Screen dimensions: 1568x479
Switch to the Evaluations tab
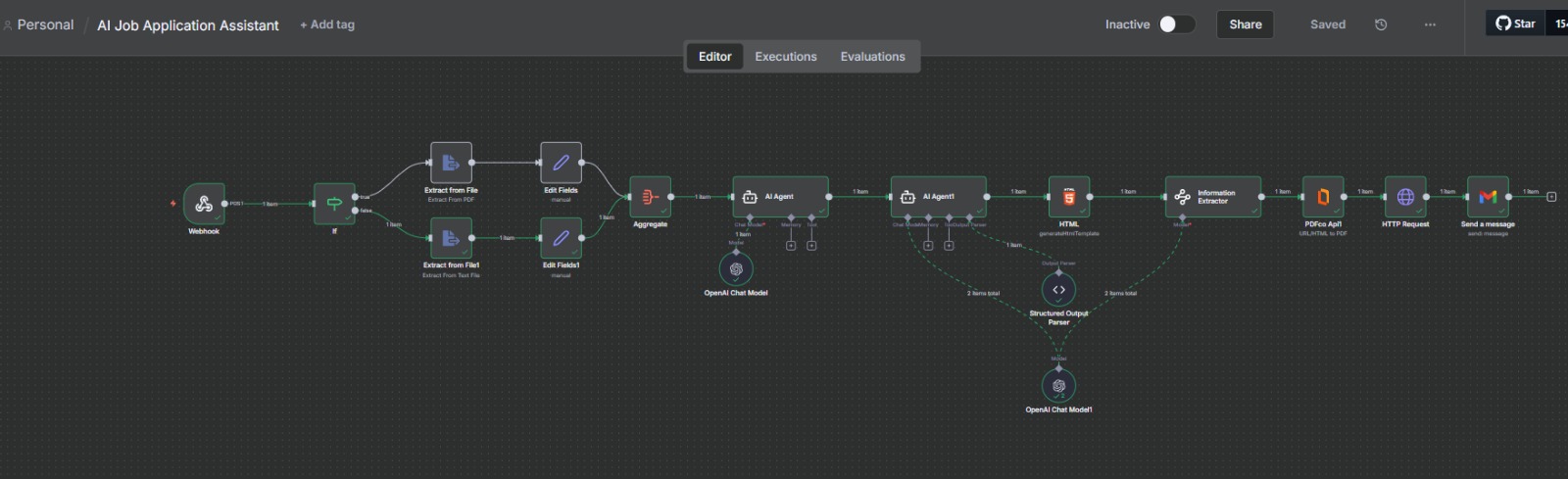click(x=872, y=57)
